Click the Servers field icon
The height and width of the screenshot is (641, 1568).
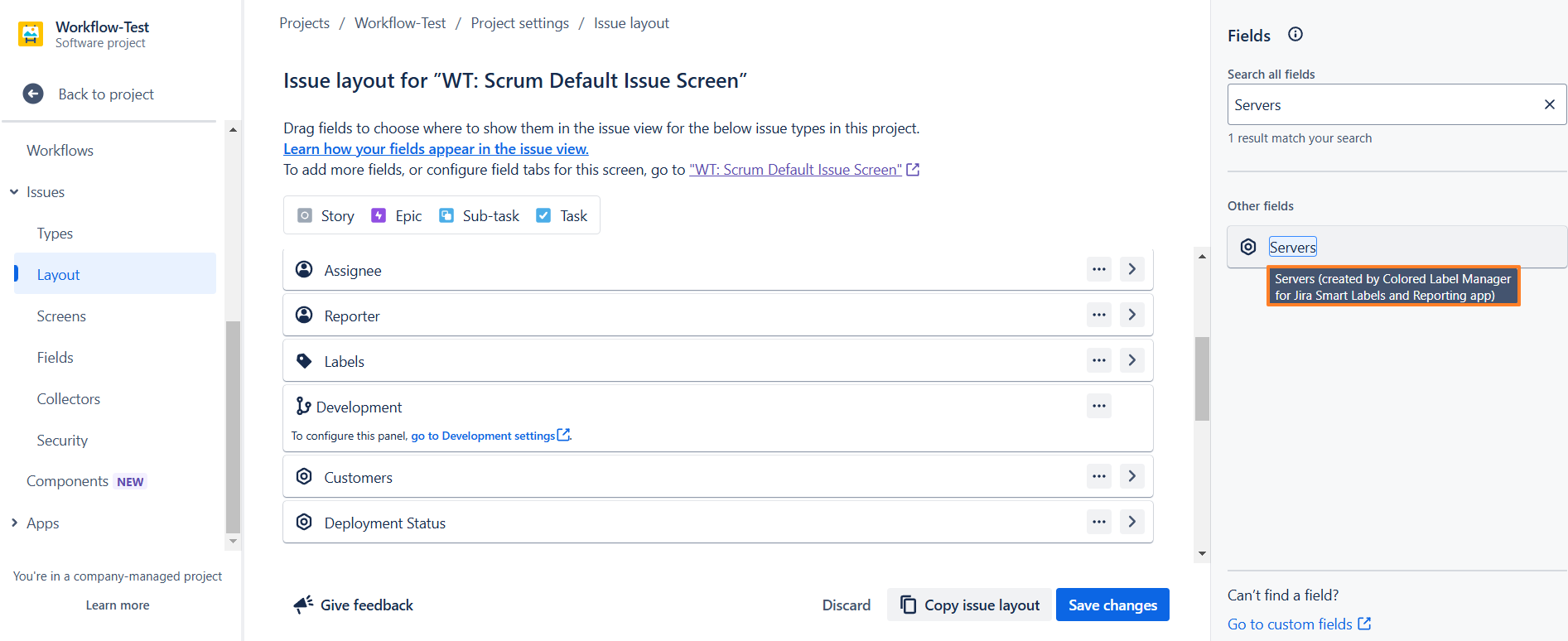coord(1248,247)
